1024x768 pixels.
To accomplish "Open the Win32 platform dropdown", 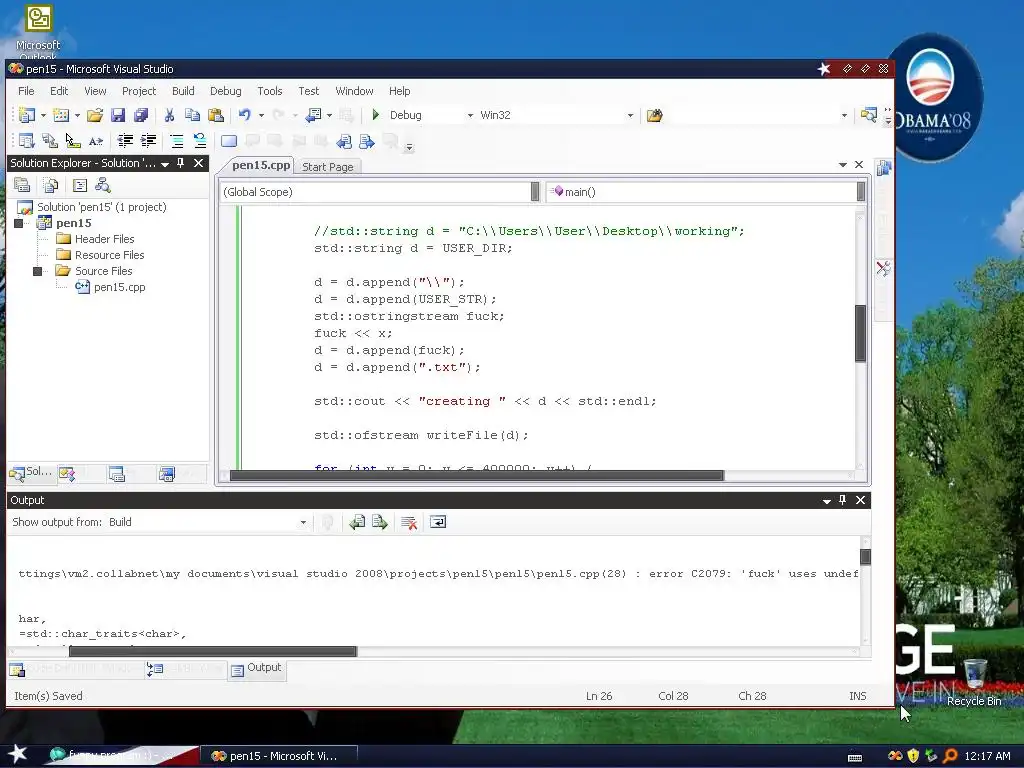I will tap(630, 115).
